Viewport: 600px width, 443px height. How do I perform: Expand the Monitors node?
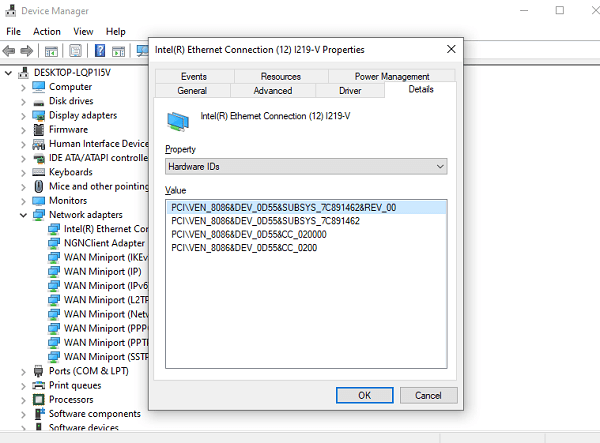coord(23,201)
